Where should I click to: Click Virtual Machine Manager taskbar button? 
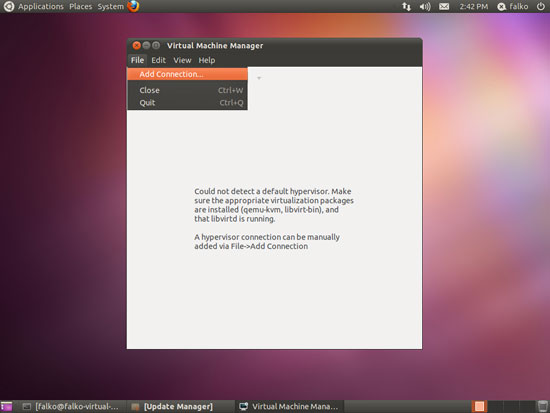pos(289,406)
